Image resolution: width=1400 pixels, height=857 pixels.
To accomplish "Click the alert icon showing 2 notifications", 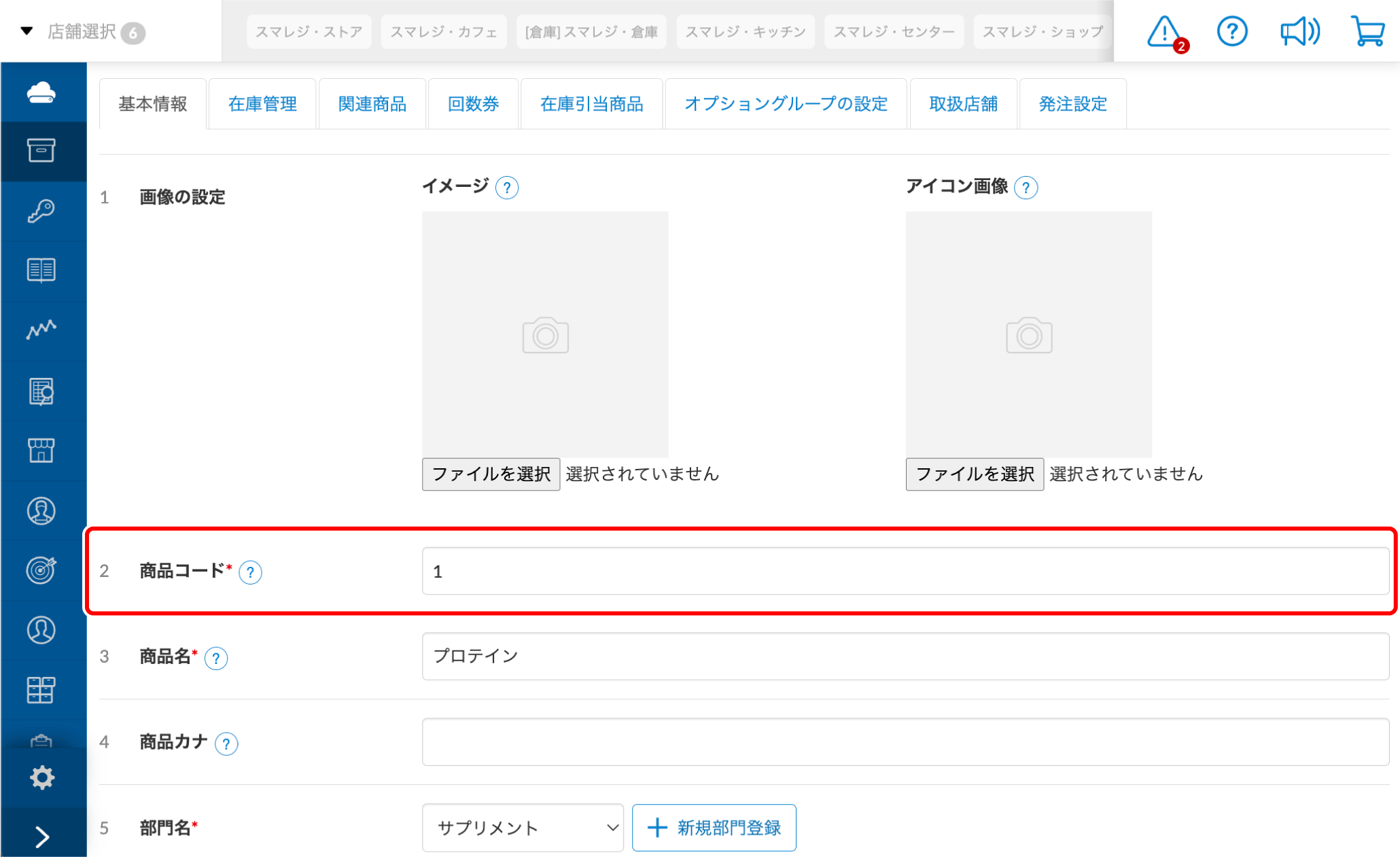I will tap(1163, 31).
